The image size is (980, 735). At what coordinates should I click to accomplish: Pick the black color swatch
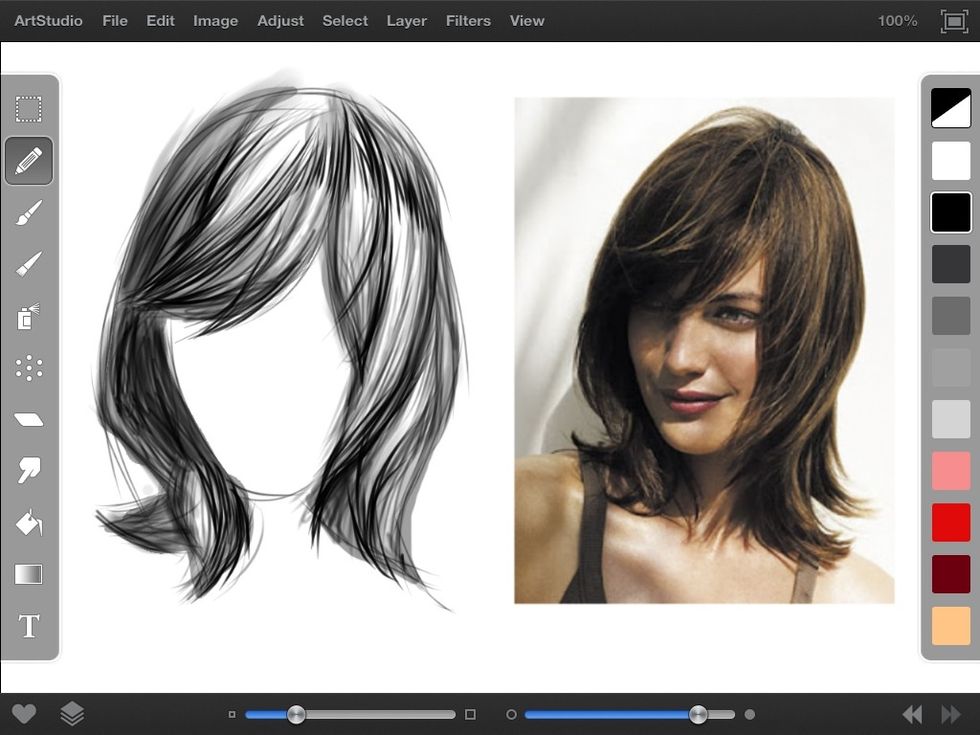click(x=951, y=212)
